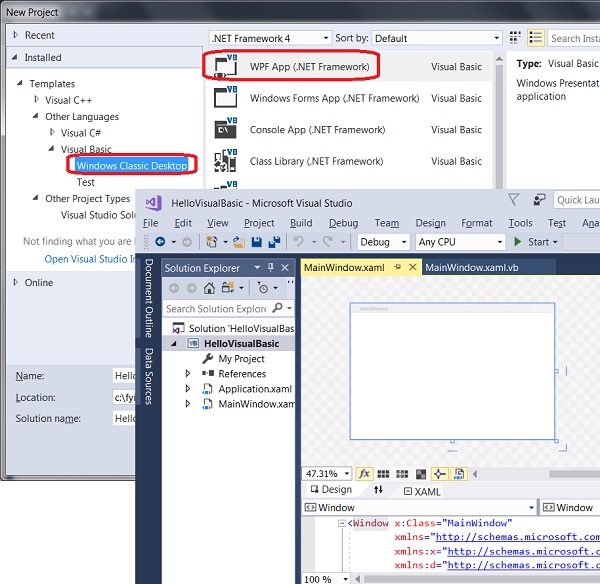Expand the Visual C# templates node
Image resolution: width=600 pixels, height=584 pixels.
point(52,132)
